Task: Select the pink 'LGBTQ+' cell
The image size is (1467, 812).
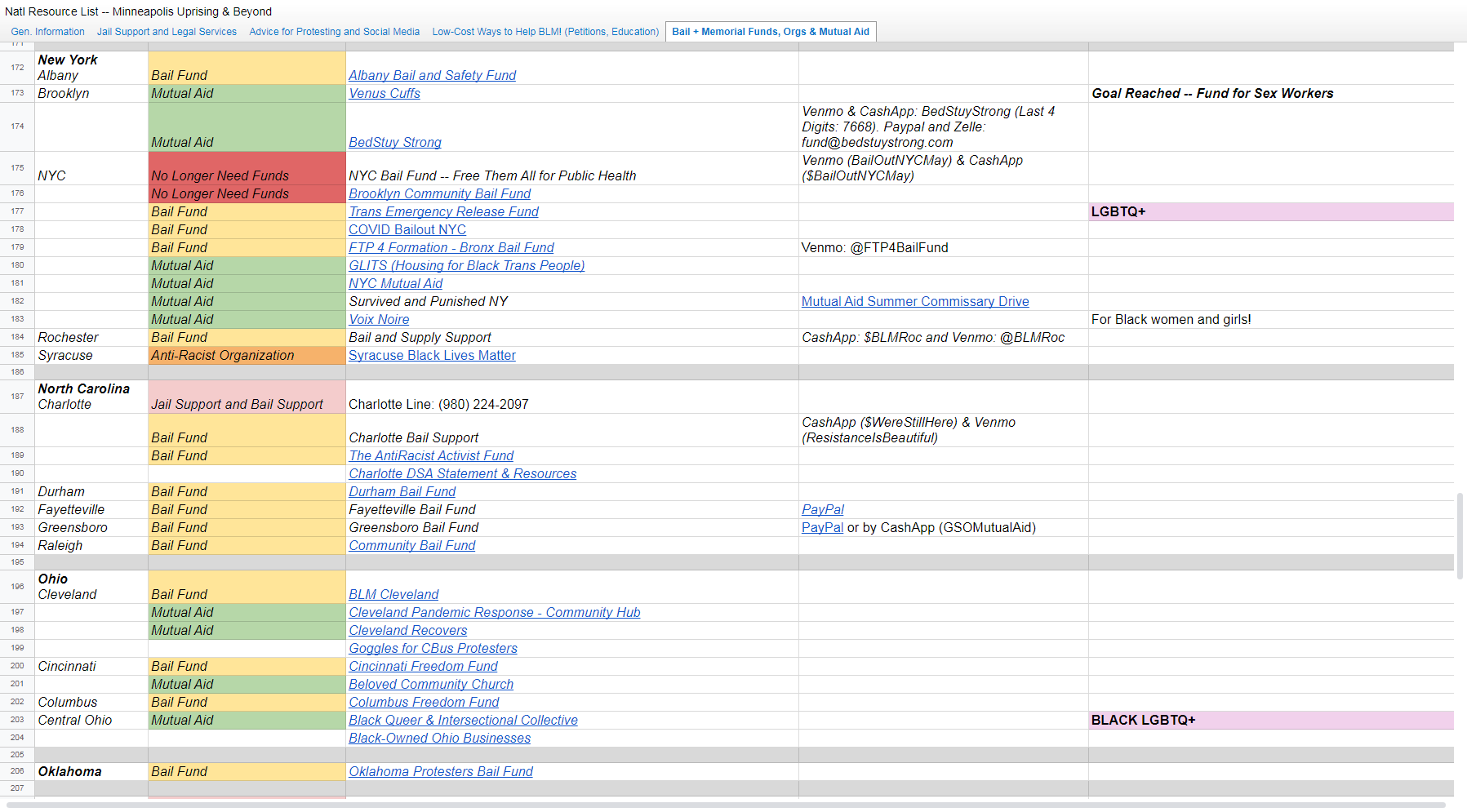Action: point(1271,212)
